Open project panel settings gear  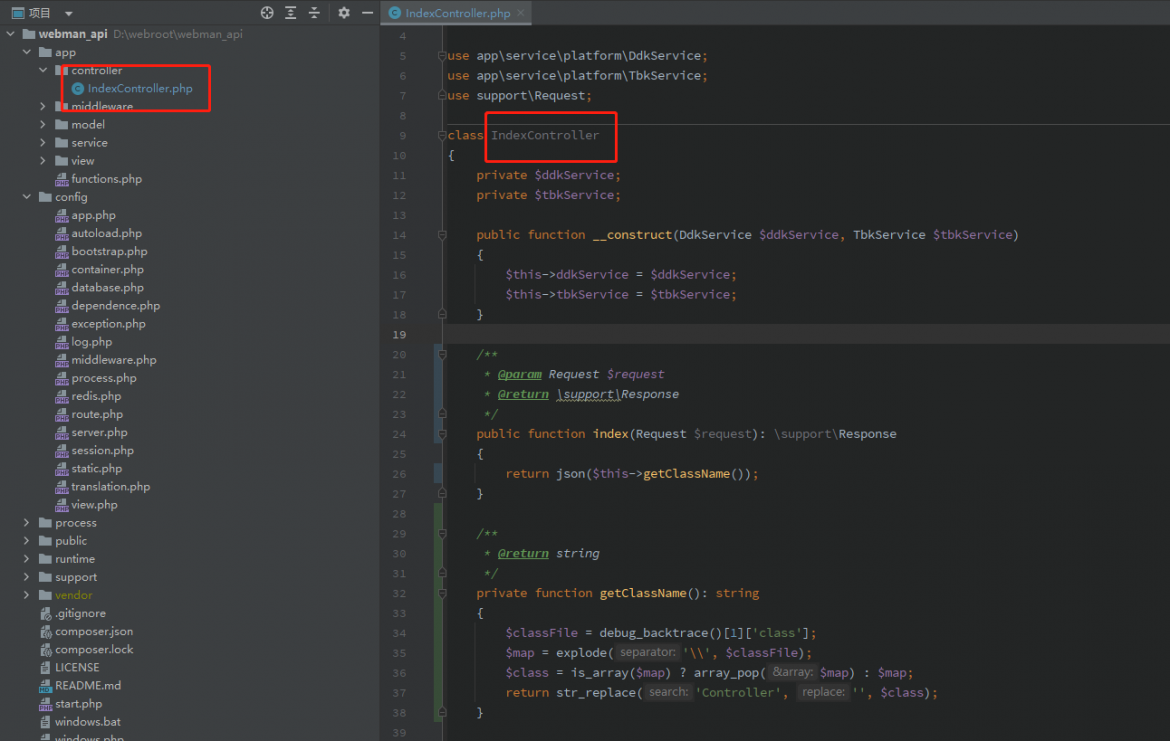(x=344, y=13)
